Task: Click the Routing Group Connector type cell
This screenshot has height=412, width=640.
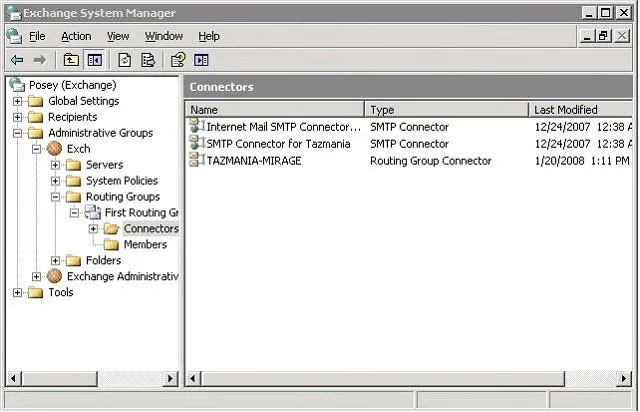Action: [x=431, y=160]
